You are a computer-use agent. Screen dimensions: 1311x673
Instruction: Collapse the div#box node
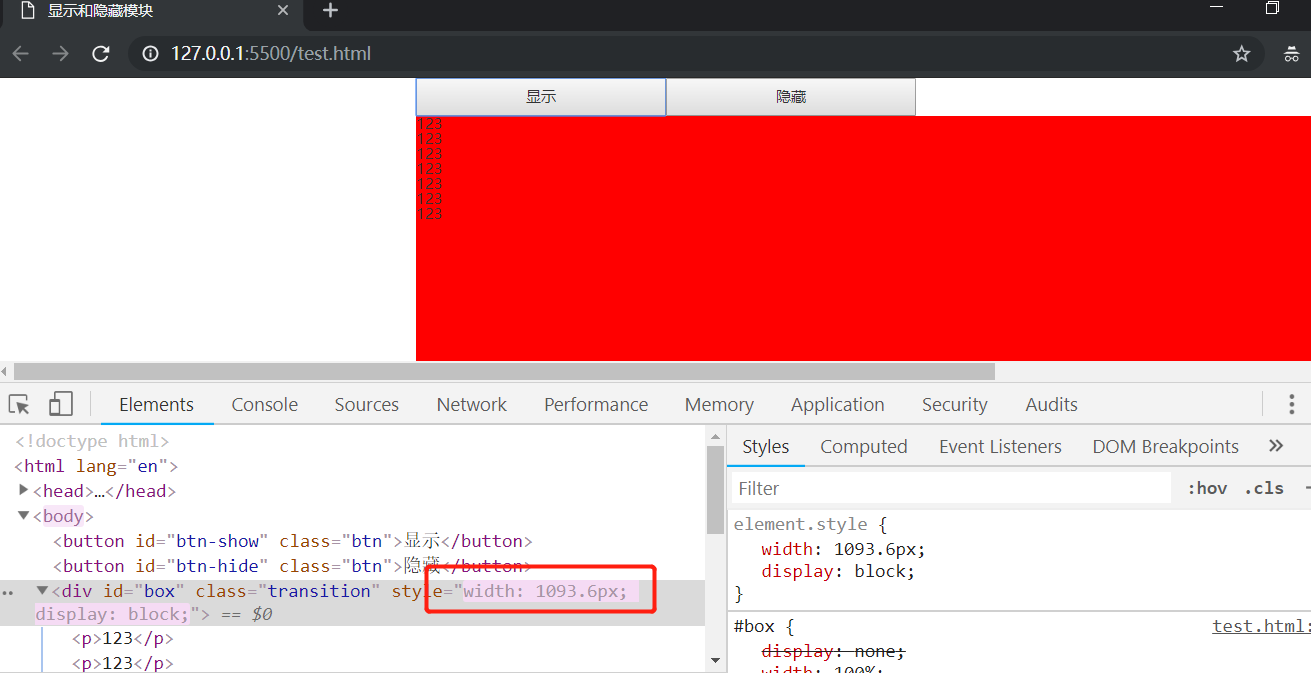coord(42,590)
